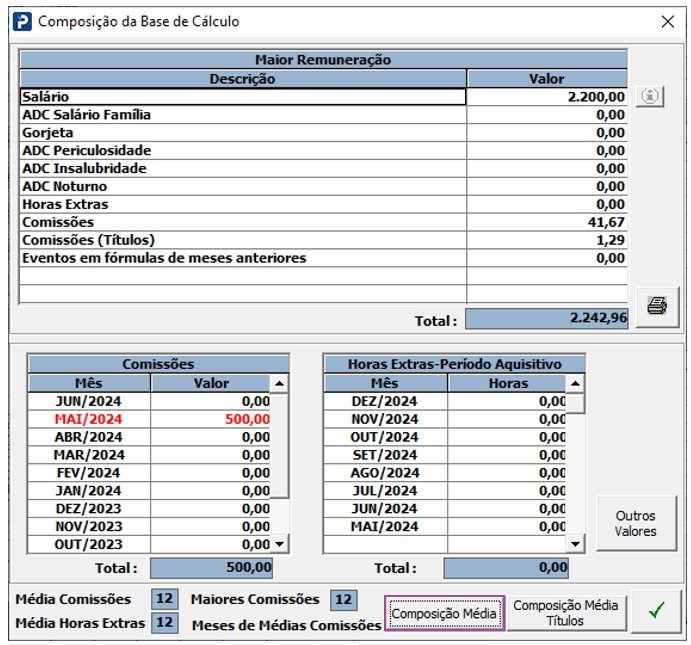Open Composição Média Títulos
This screenshot has width=691, height=645.
566,612
